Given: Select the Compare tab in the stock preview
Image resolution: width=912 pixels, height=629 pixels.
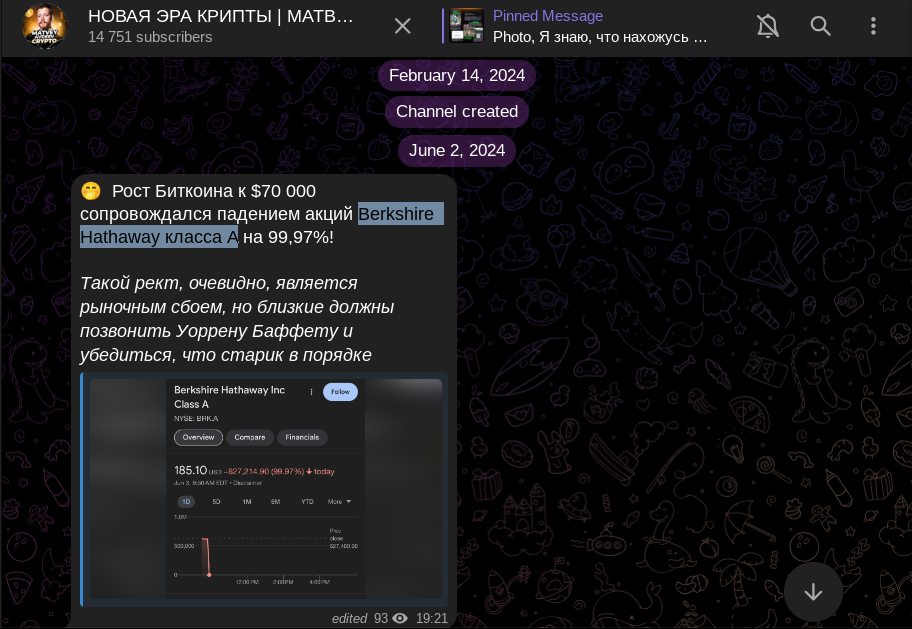Looking at the screenshot, I should [250, 438].
